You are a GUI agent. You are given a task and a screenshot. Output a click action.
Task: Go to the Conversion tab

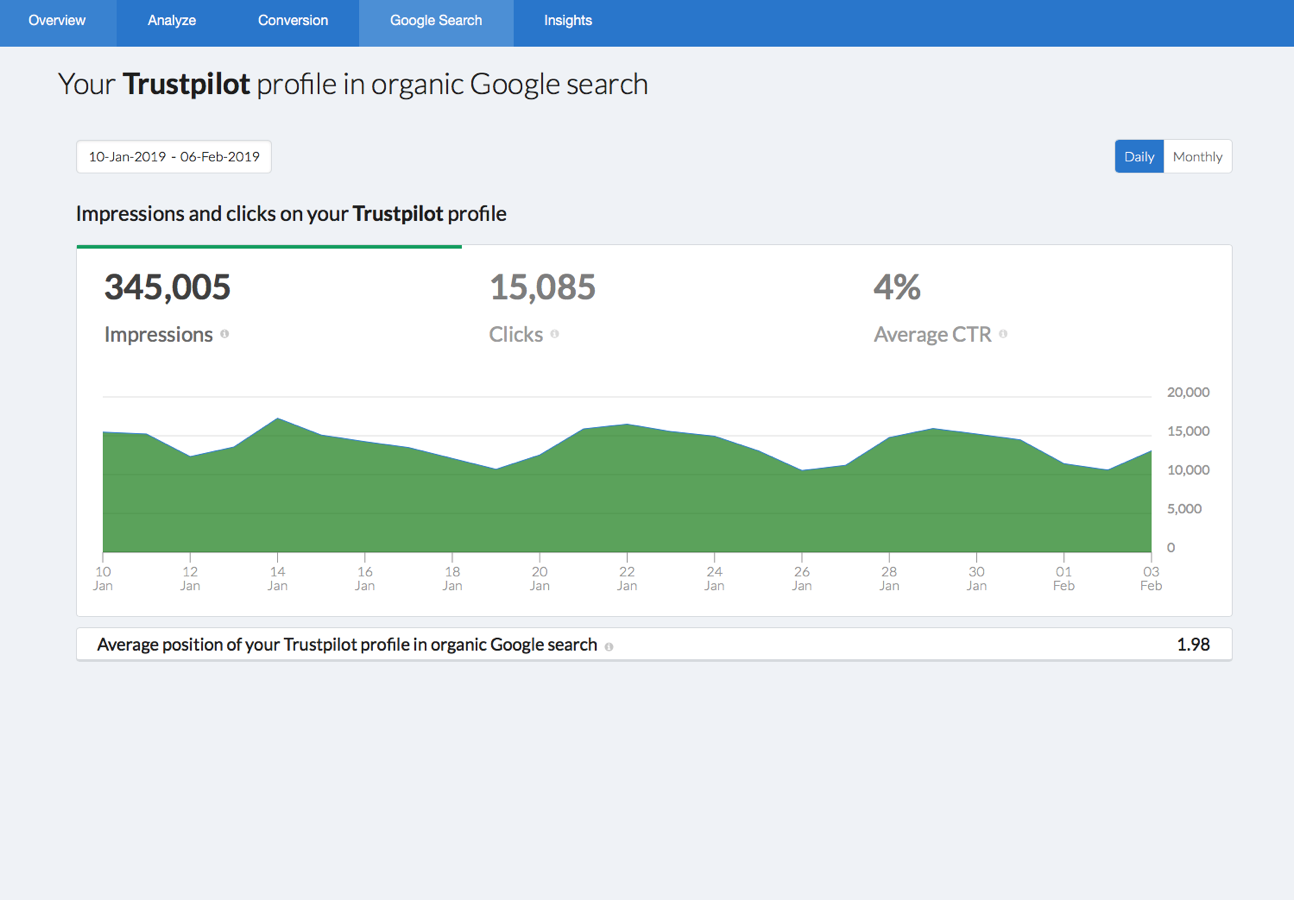tap(293, 21)
